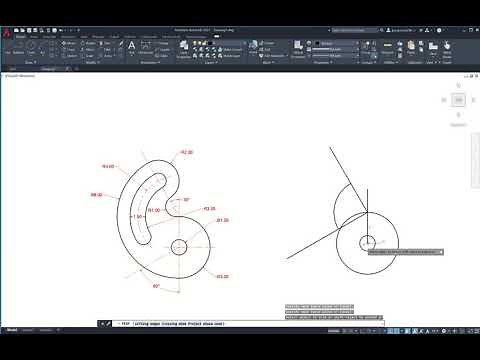Screen dimensions: 480x360
Task: Click the Paste icon in Clipboard
Action: tap(411, 47)
